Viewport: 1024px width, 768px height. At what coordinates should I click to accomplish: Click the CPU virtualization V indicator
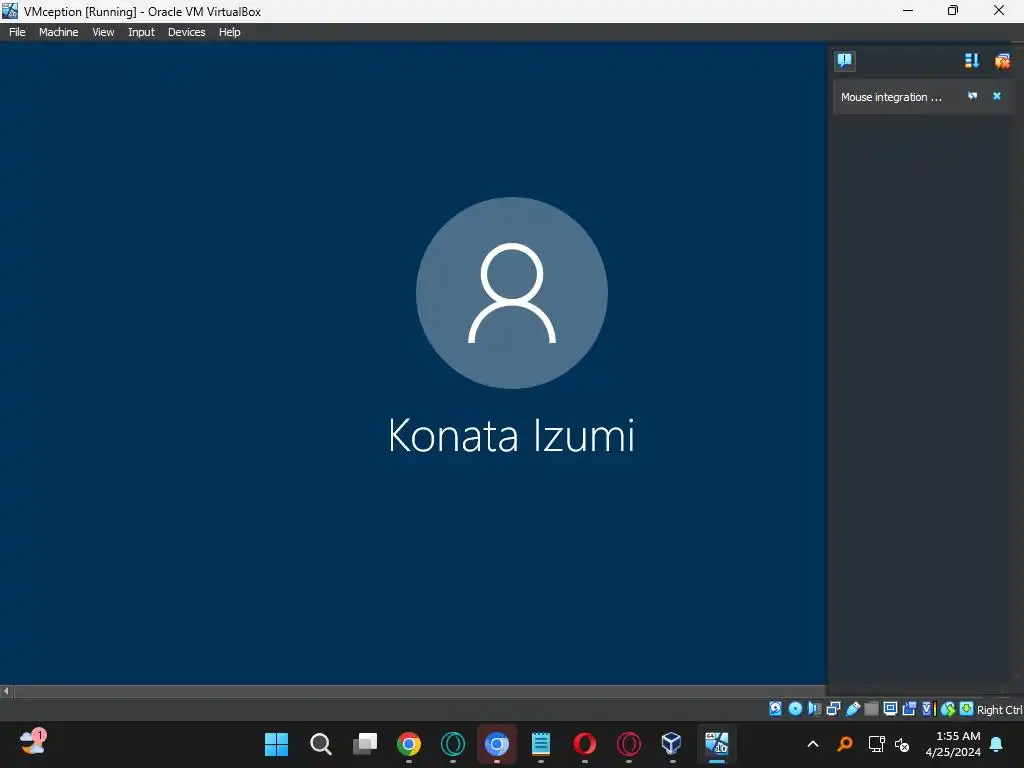928,709
